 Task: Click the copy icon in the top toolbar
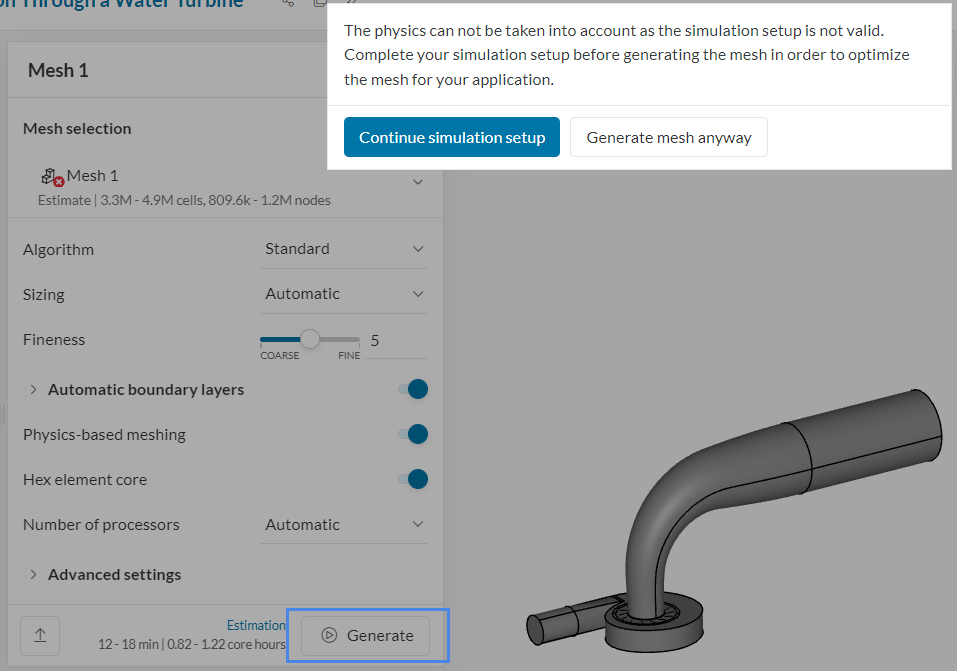point(318,5)
